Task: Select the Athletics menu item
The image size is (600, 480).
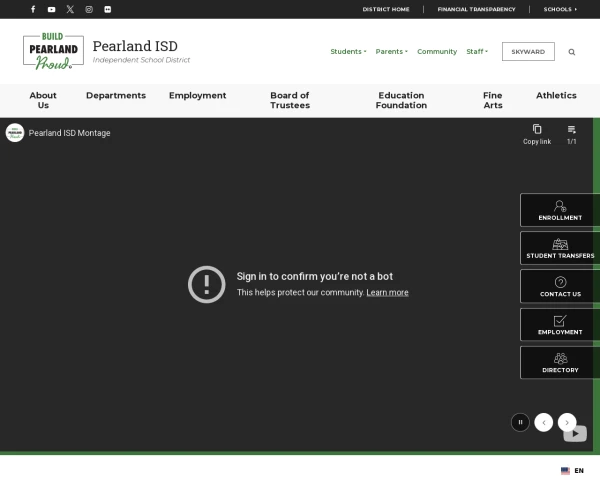Action: click(x=556, y=96)
